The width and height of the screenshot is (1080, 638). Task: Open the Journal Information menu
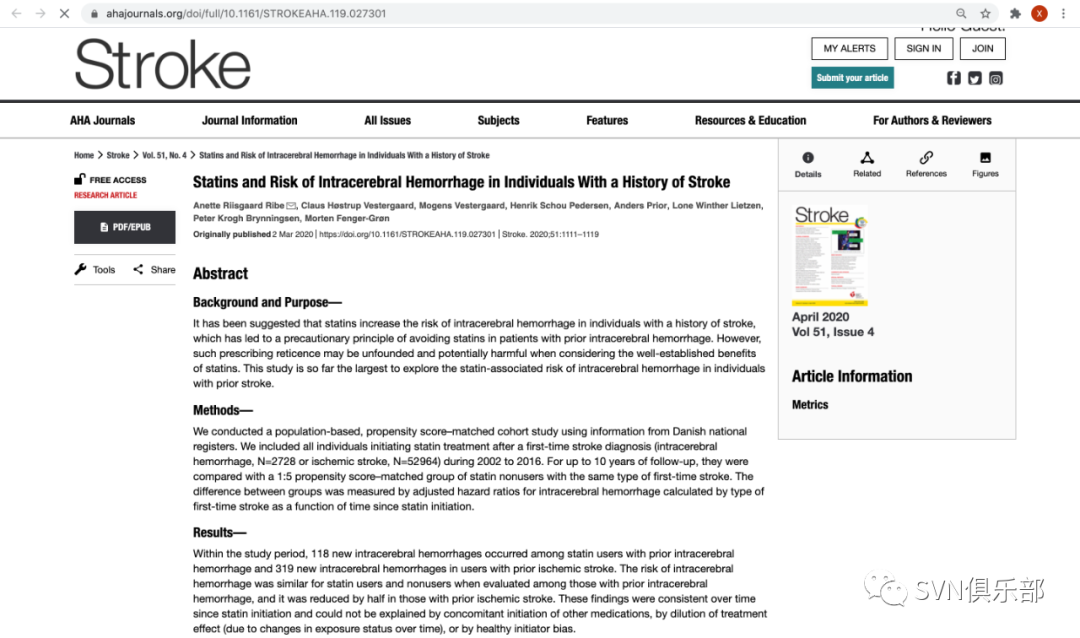pos(249,120)
